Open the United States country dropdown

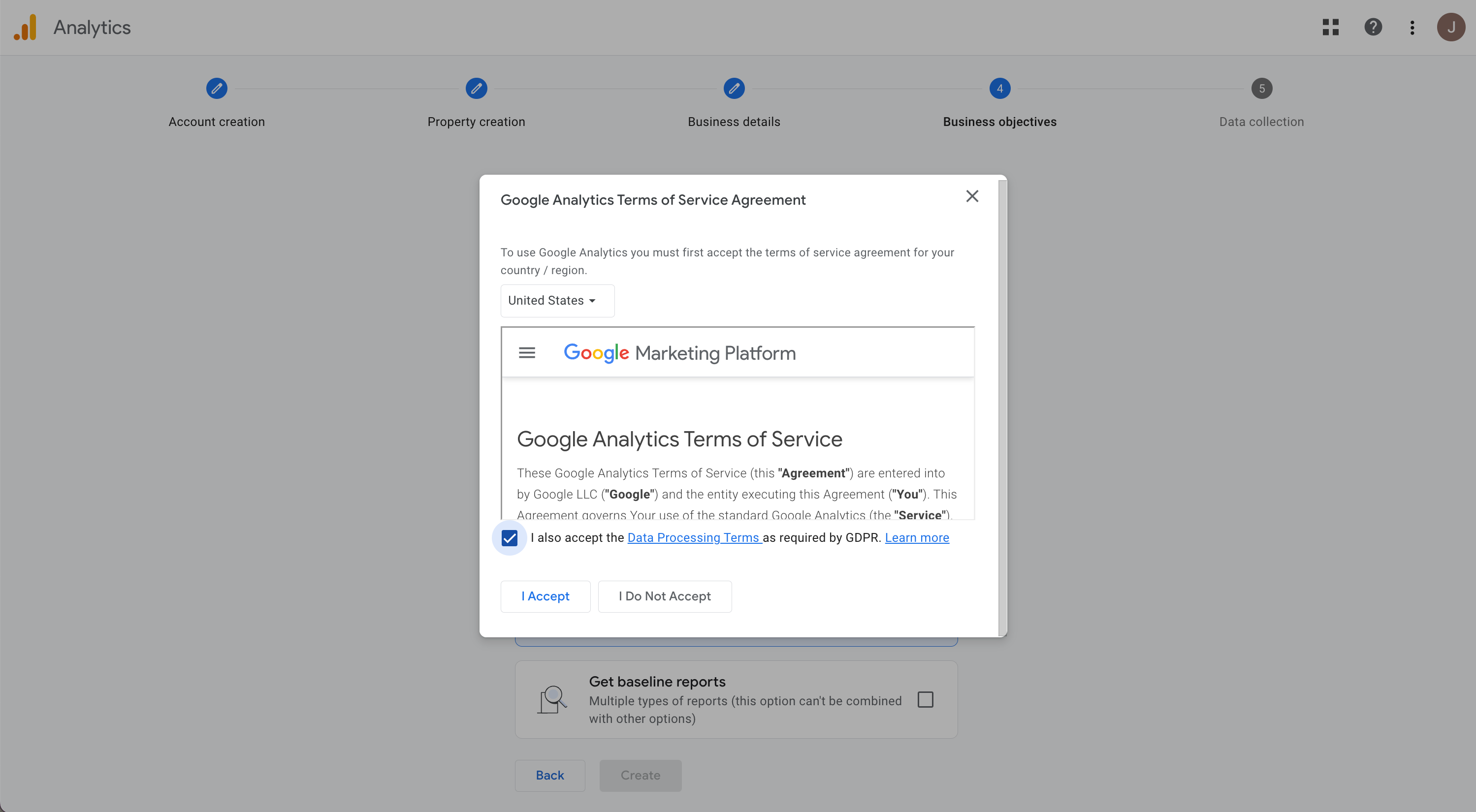pyautogui.click(x=557, y=301)
